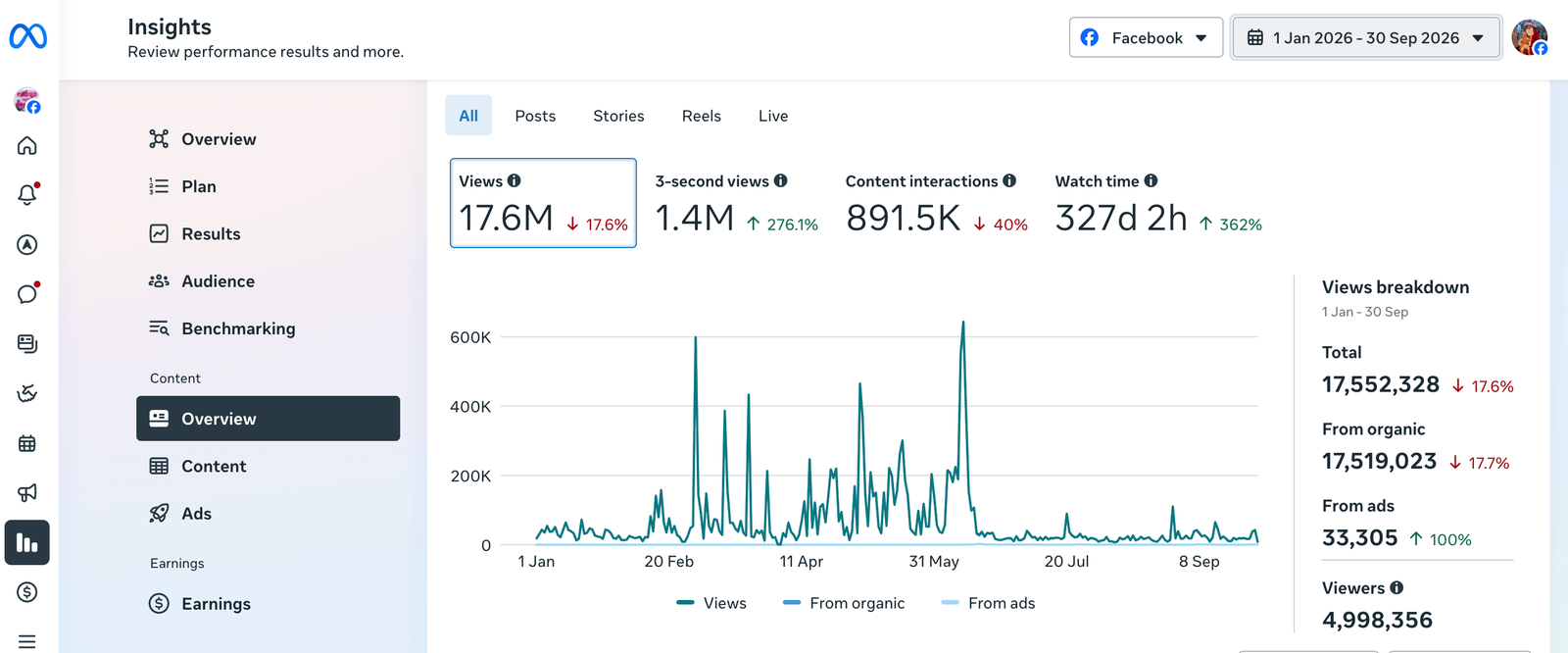
Task: Click the From organic legend entry
Action: 844,603
